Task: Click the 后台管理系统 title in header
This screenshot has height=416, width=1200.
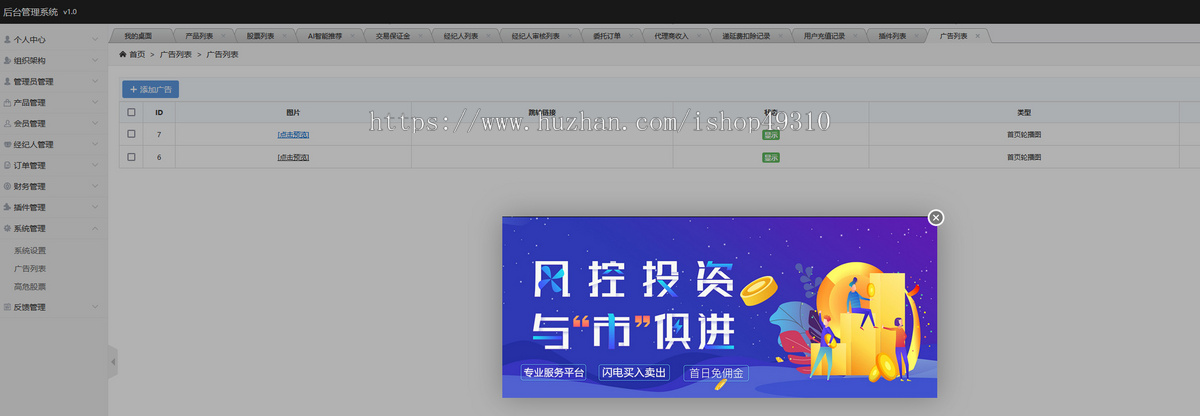Action: tap(31, 11)
